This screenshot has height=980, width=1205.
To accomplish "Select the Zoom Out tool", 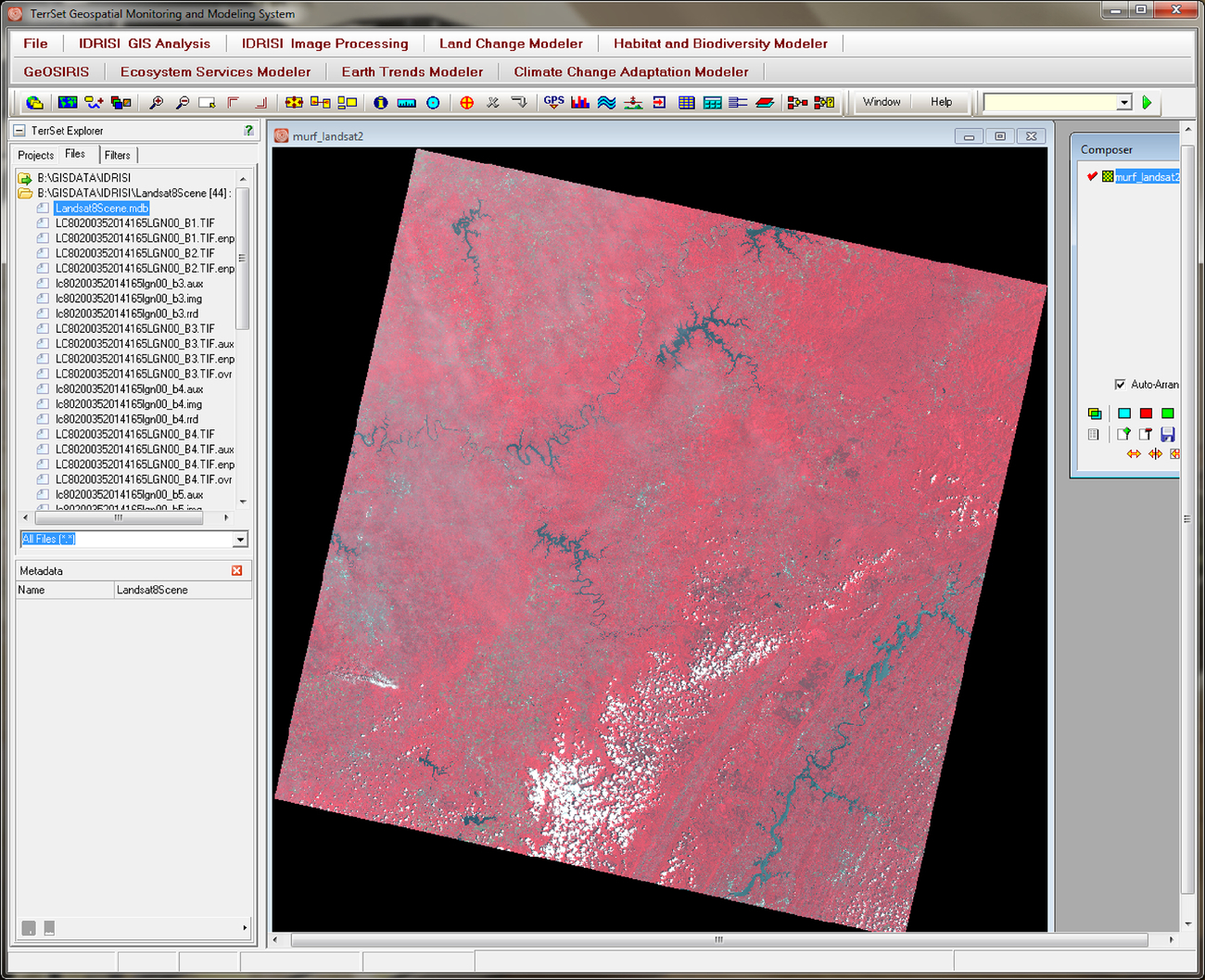I will [182, 102].
